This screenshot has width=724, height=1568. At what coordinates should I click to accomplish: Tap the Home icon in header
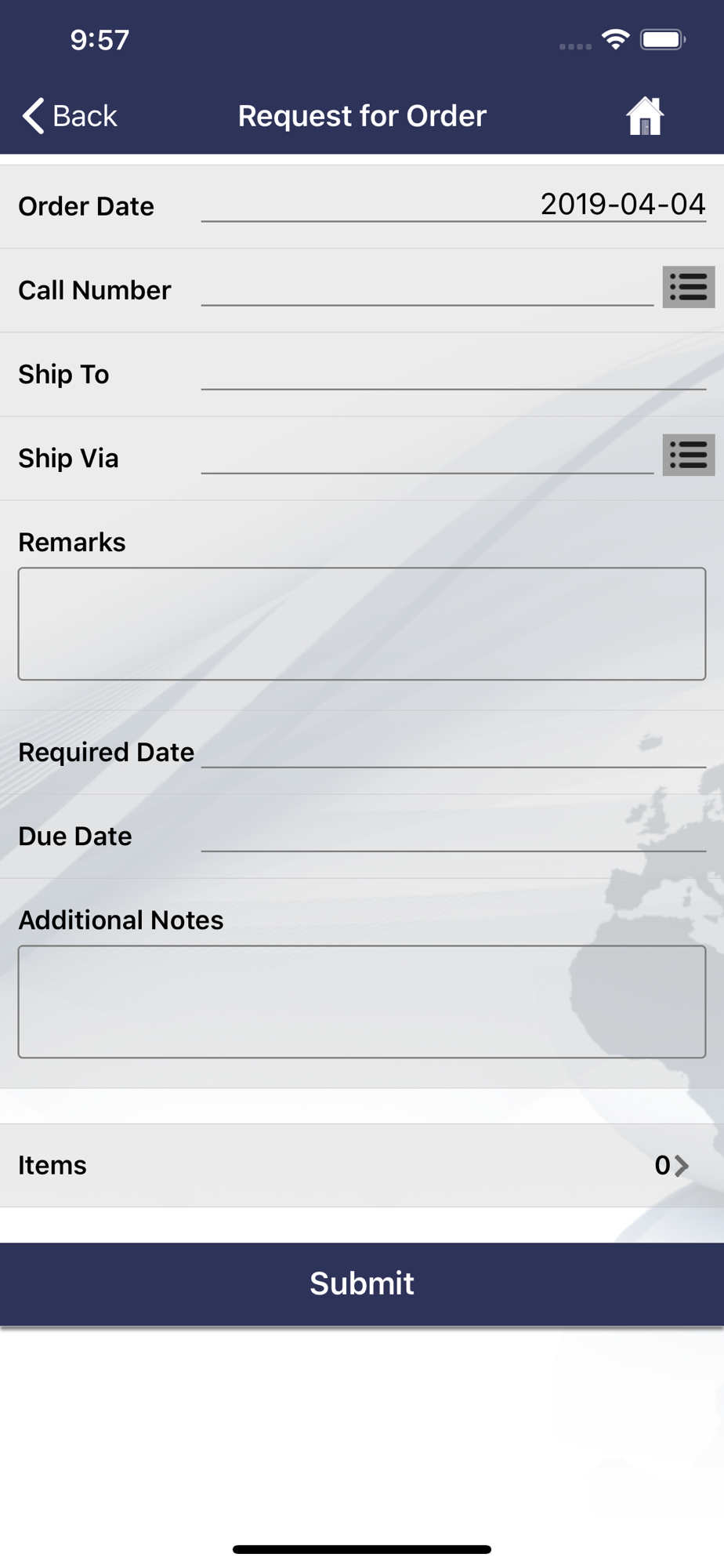pyautogui.click(x=645, y=116)
